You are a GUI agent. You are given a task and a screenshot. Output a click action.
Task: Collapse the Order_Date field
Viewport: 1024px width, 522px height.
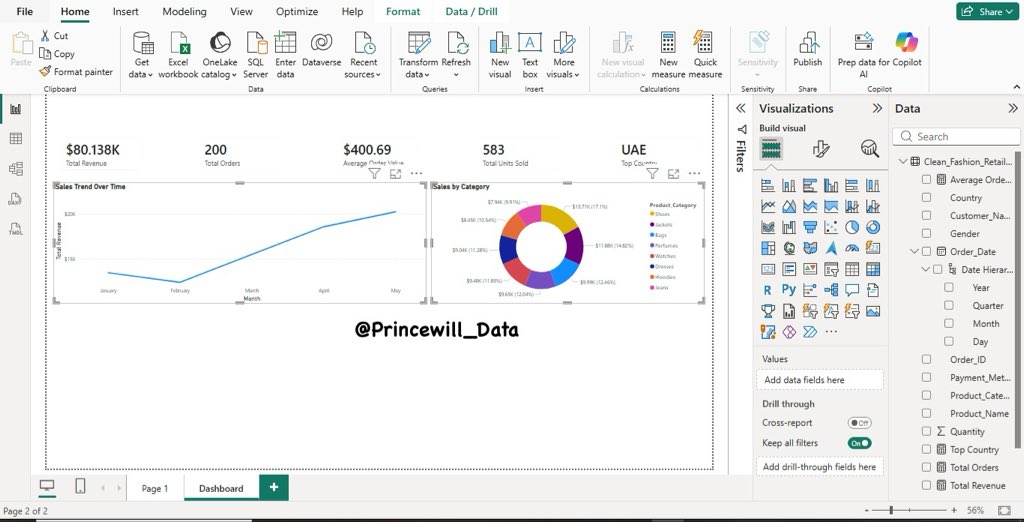tap(914, 252)
